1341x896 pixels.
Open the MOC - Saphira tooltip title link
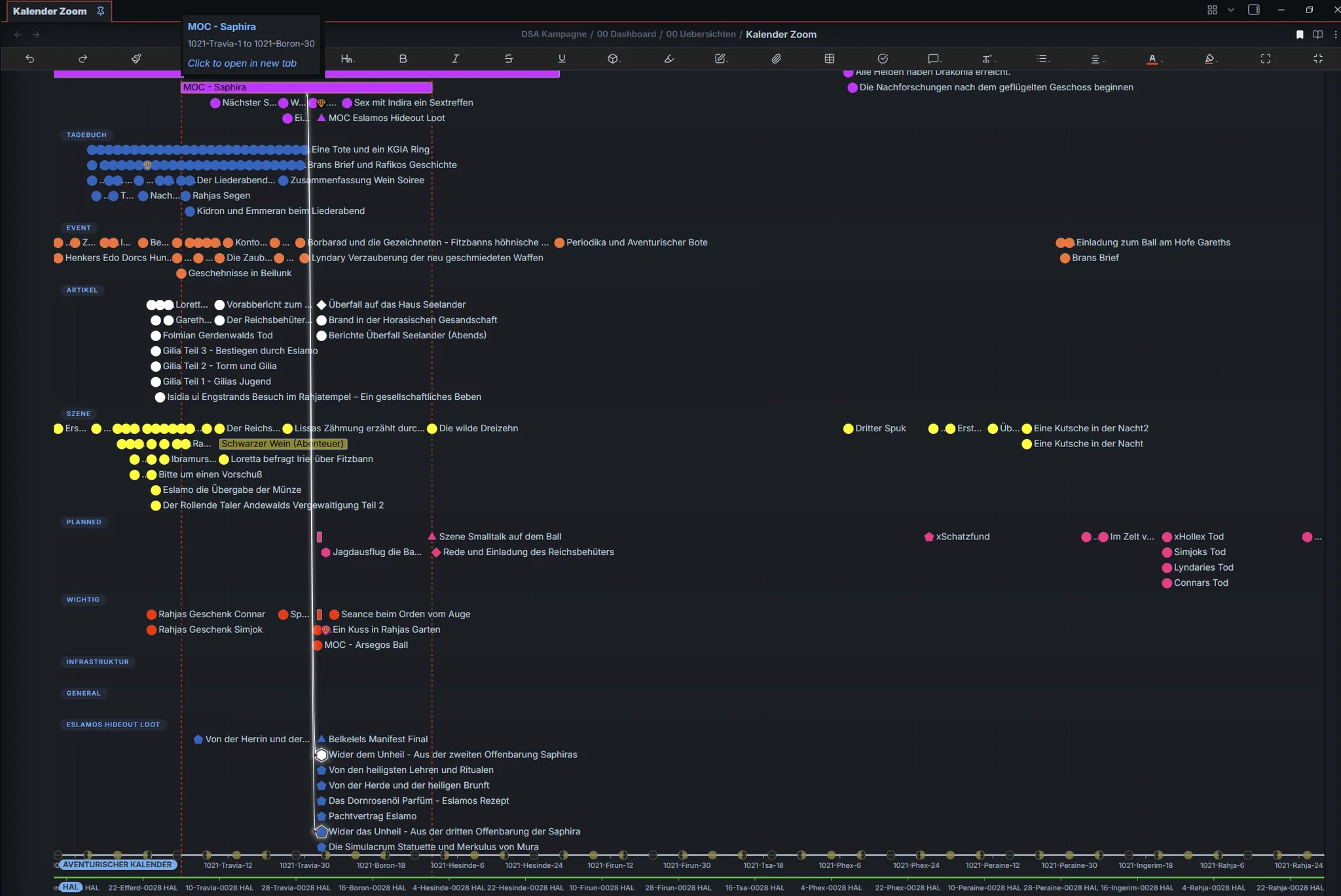(x=221, y=27)
